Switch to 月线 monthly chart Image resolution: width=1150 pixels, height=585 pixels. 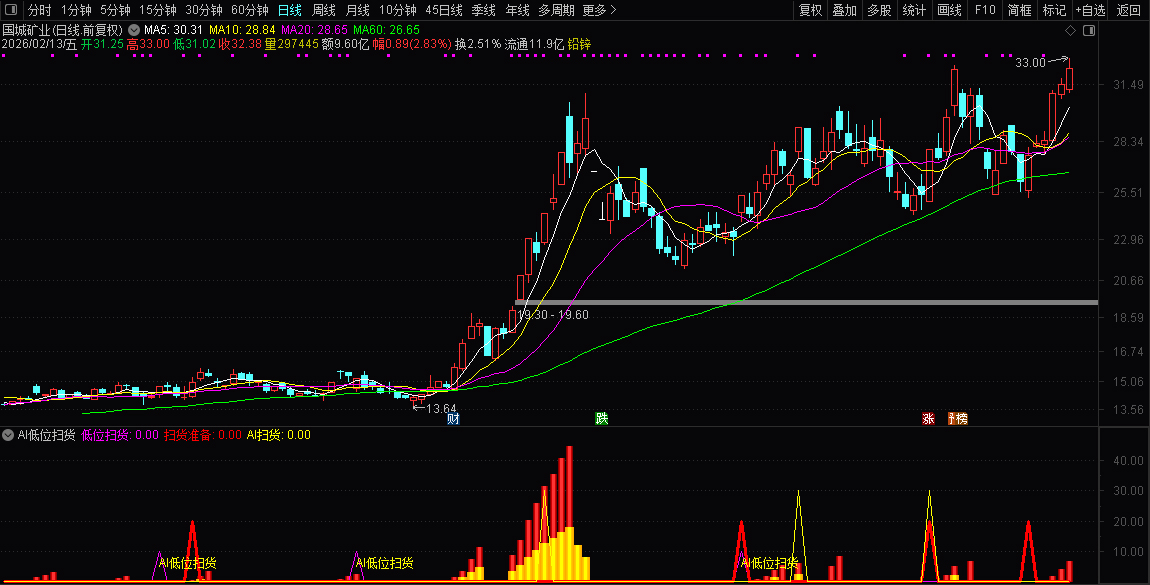point(357,10)
